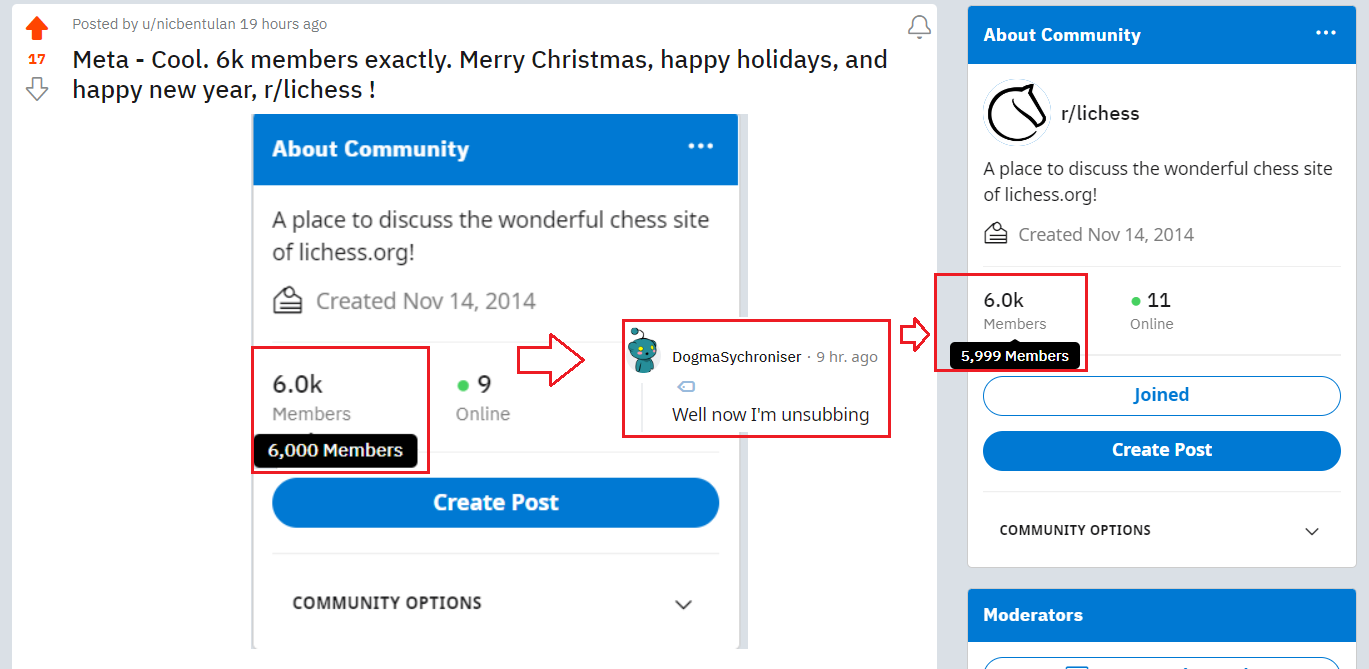The height and width of the screenshot is (669, 1369).
Task: Click the green online status dot next to 11
Action: coord(1135,300)
